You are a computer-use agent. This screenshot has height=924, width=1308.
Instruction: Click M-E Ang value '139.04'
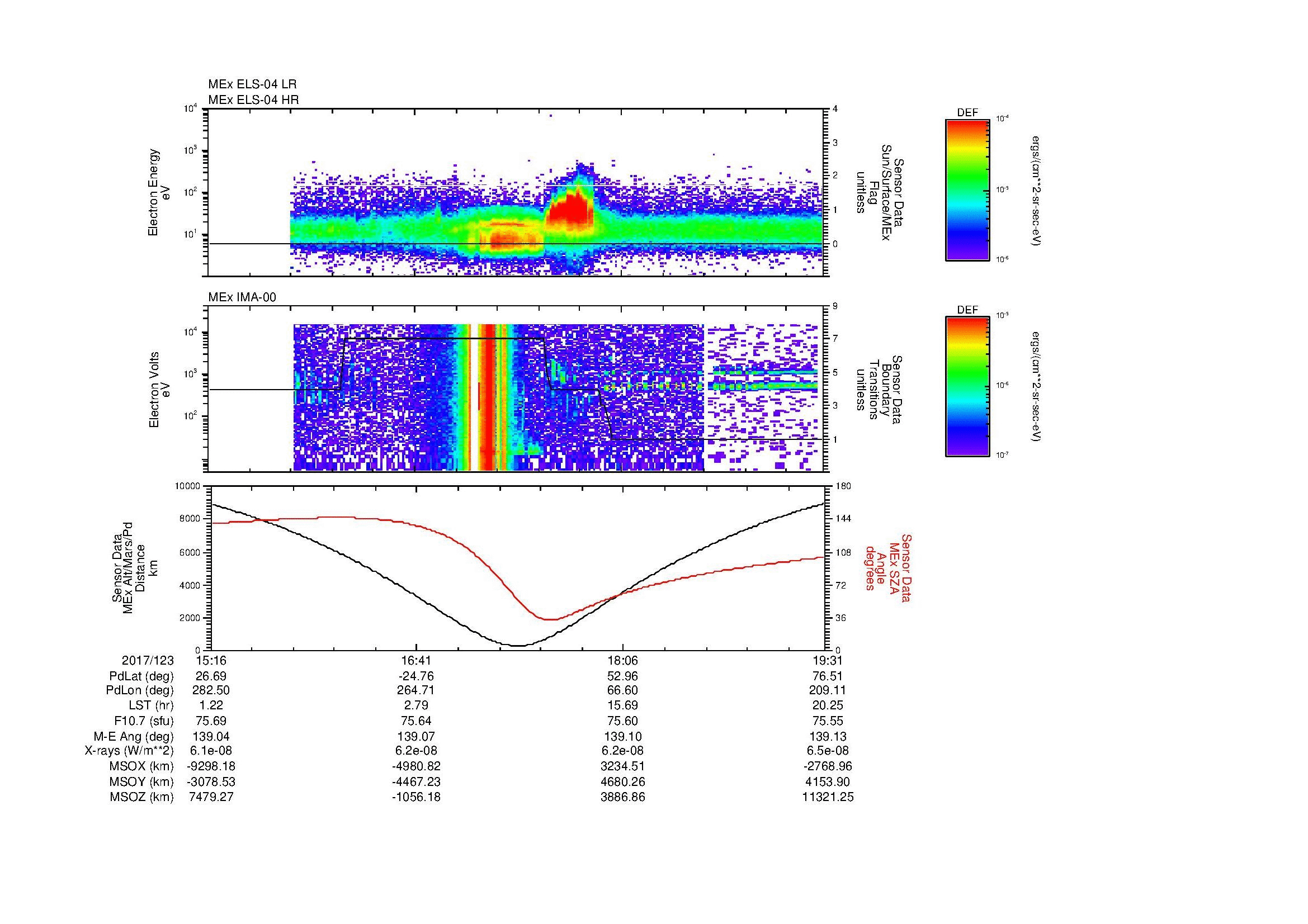coord(211,736)
